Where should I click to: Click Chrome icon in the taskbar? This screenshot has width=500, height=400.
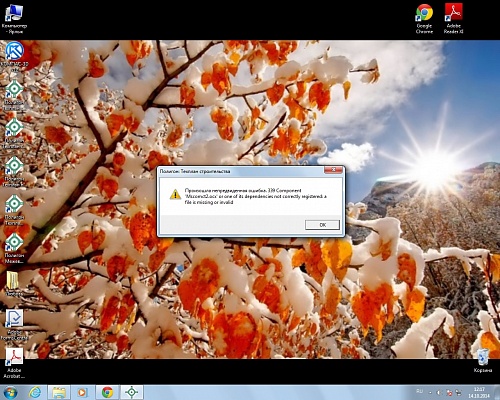(107, 393)
